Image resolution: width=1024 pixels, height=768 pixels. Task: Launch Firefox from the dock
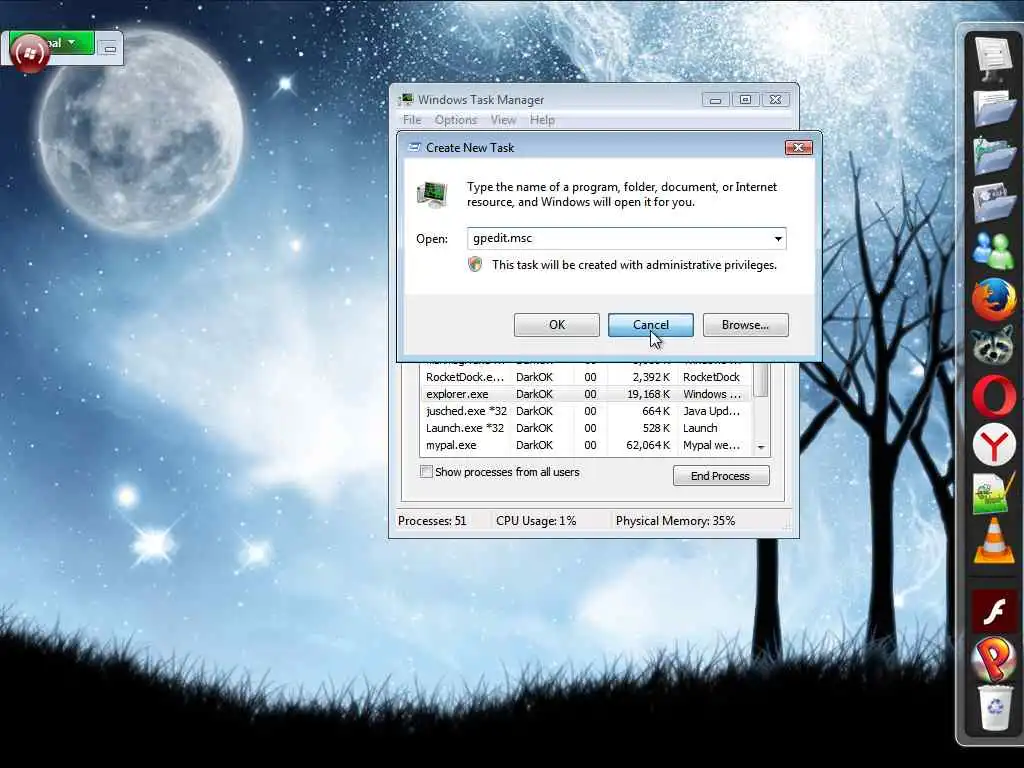coord(993,299)
